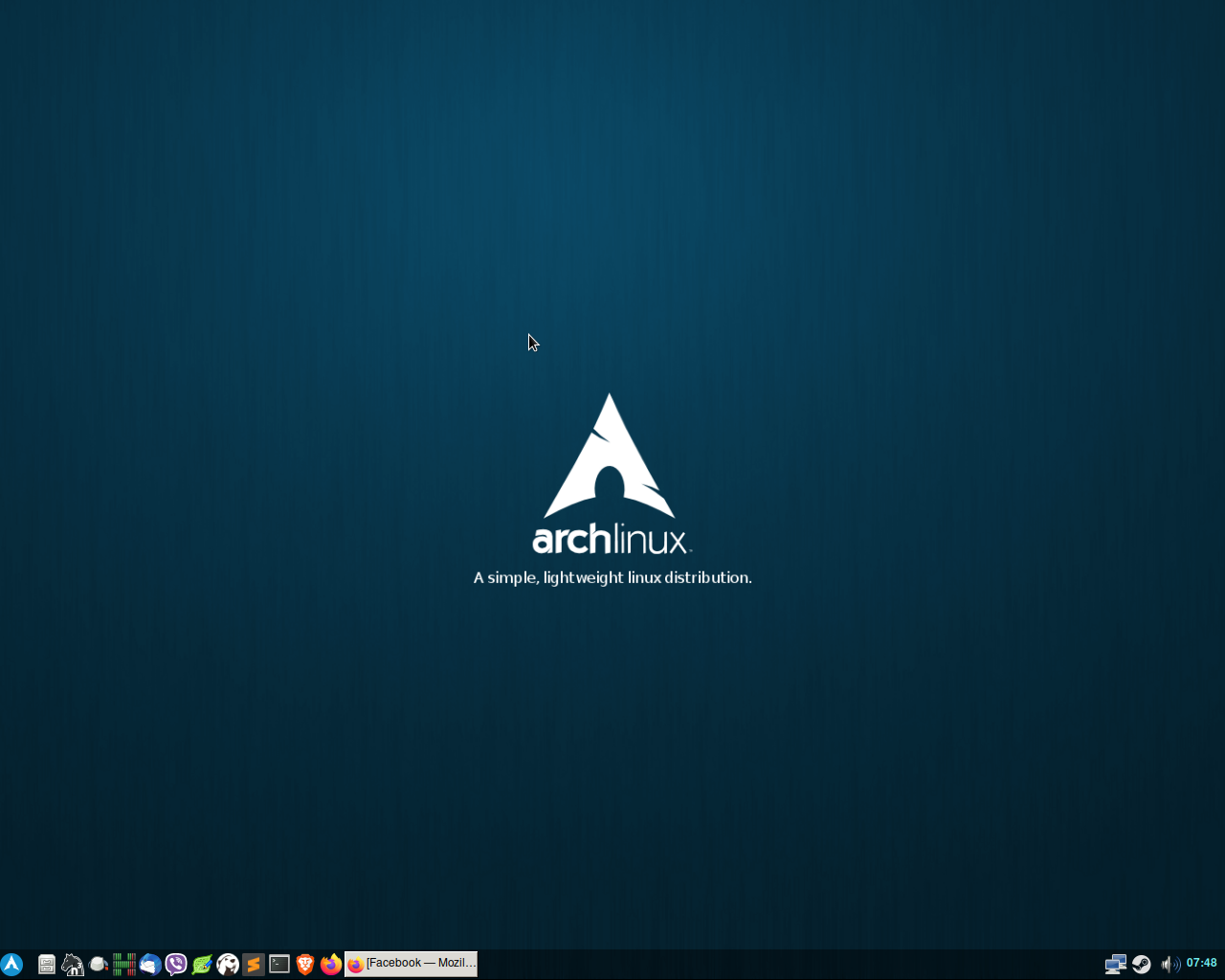Viewport: 1225px width, 980px height.
Task: Open Viber from the taskbar
Action: tap(176, 964)
